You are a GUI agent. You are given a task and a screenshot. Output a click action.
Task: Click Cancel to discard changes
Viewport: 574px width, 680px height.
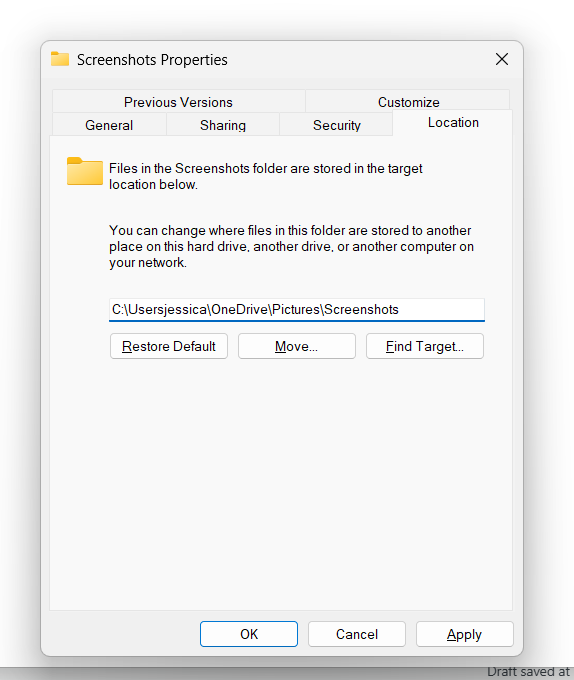357,634
